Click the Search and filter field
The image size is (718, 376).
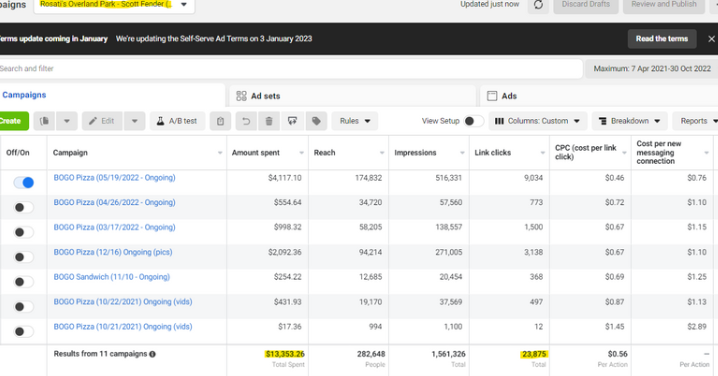click(x=290, y=69)
